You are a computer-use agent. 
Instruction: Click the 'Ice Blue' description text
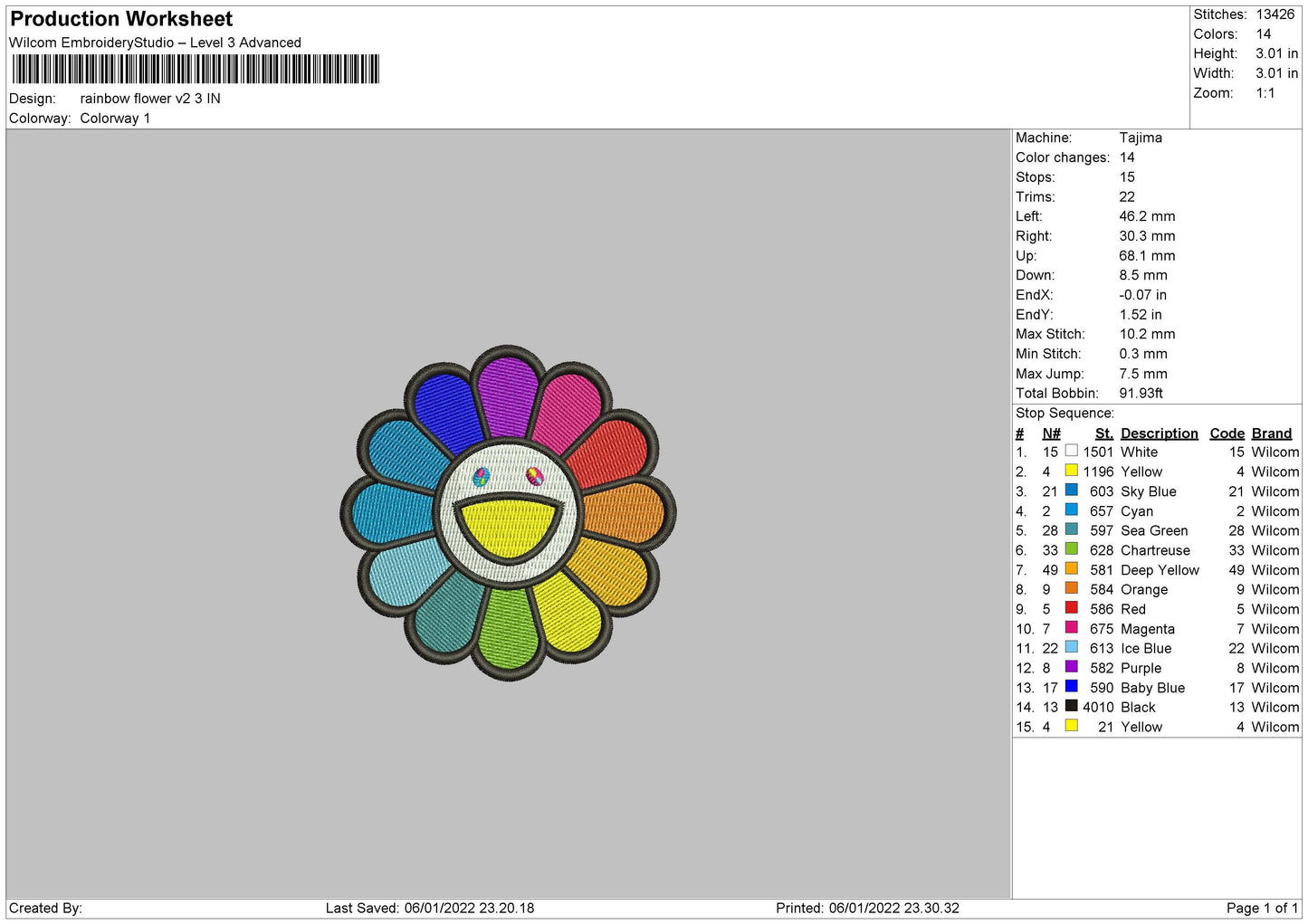coord(1146,648)
